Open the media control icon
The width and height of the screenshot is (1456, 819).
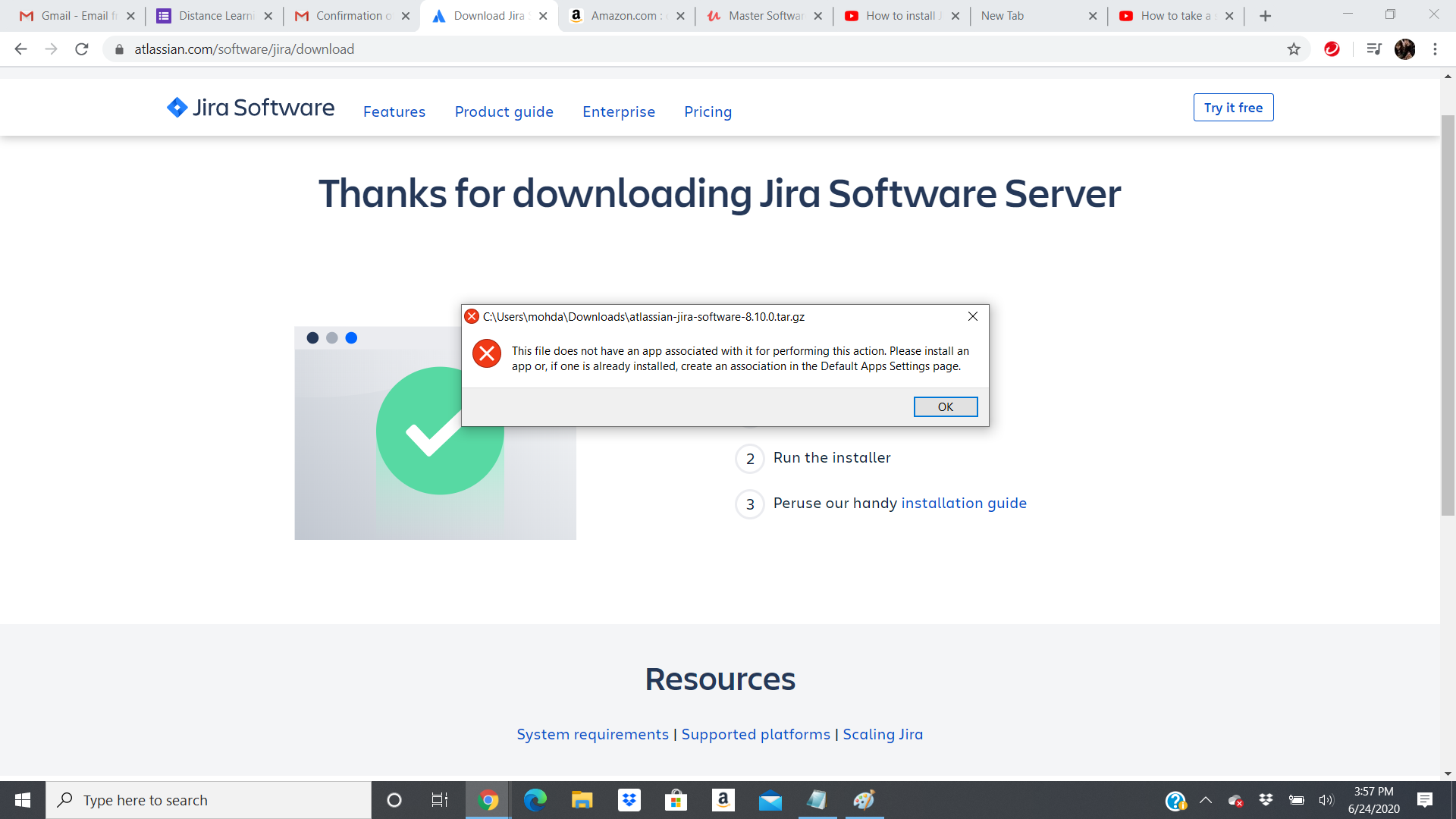(x=1373, y=49)
